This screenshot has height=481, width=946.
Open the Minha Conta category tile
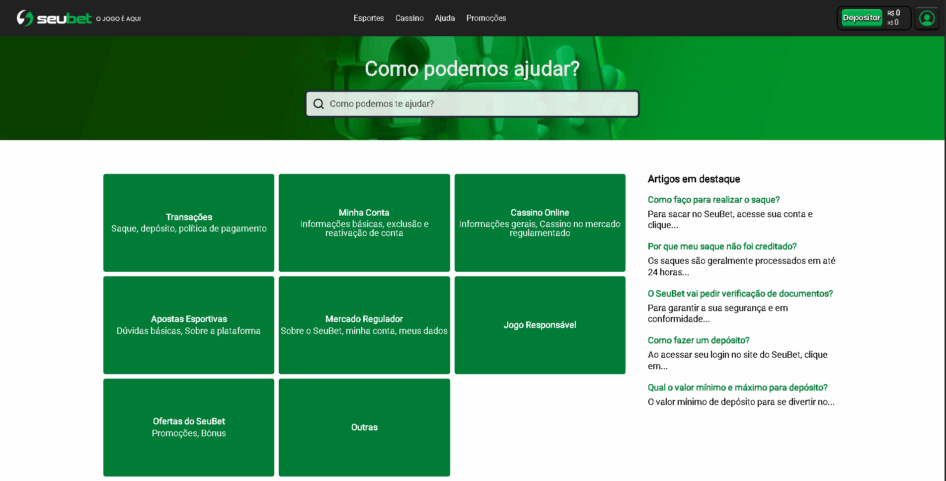(364, 223)
